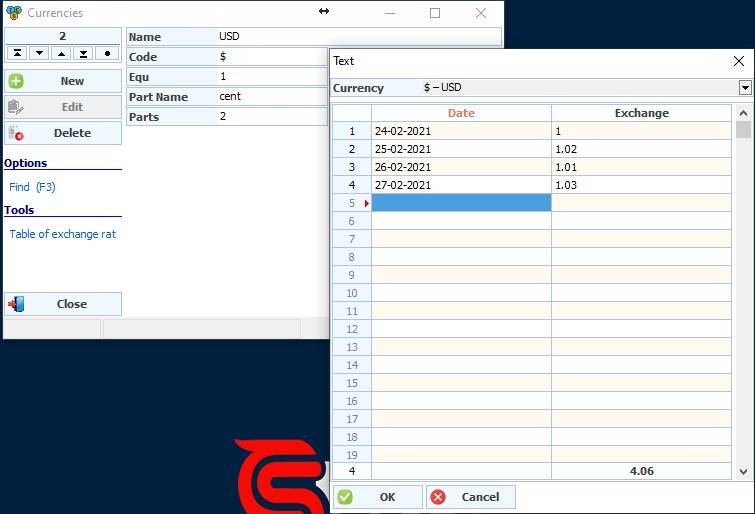Click the New currency button
Viewport: 755px width, 514px height.
63,81
